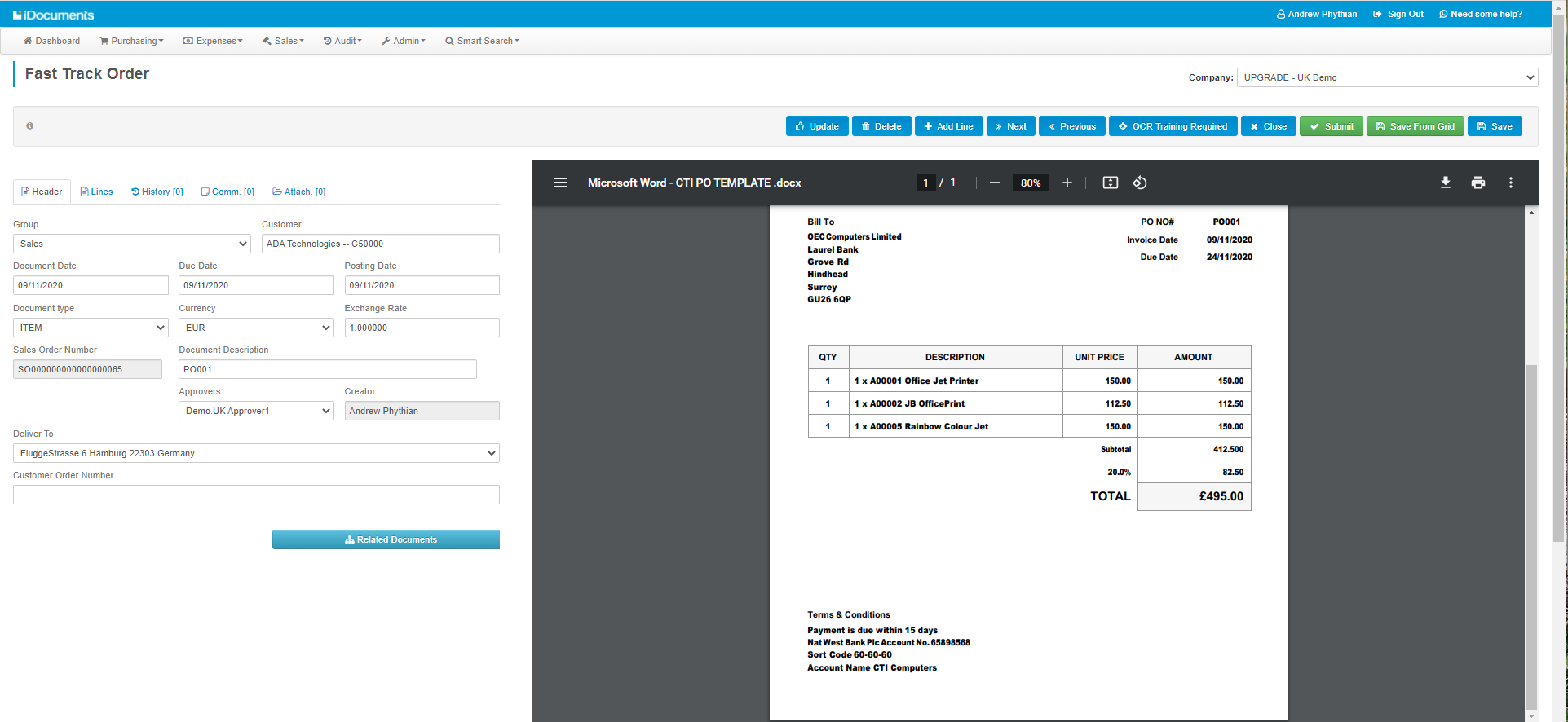
Task: Open Related Documents
Action: (386, 539)
